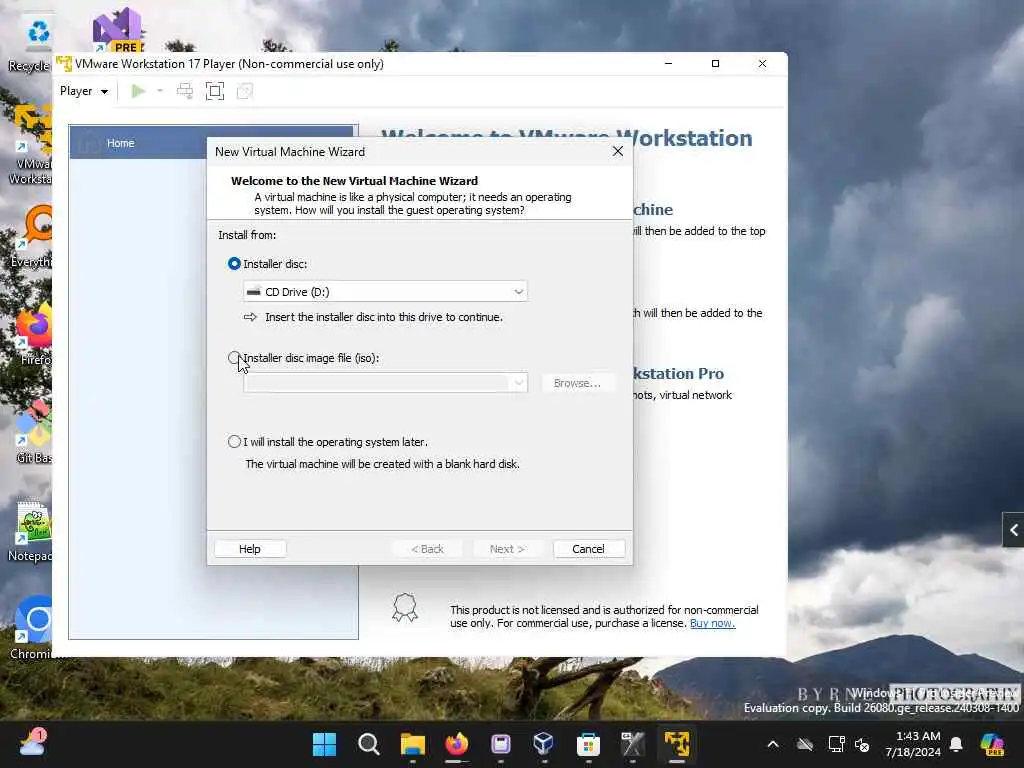Click the license ribbon badge icon
The height and width of the screenshot is (768, 1024).
pyautogui.click(x=405, y=607)
